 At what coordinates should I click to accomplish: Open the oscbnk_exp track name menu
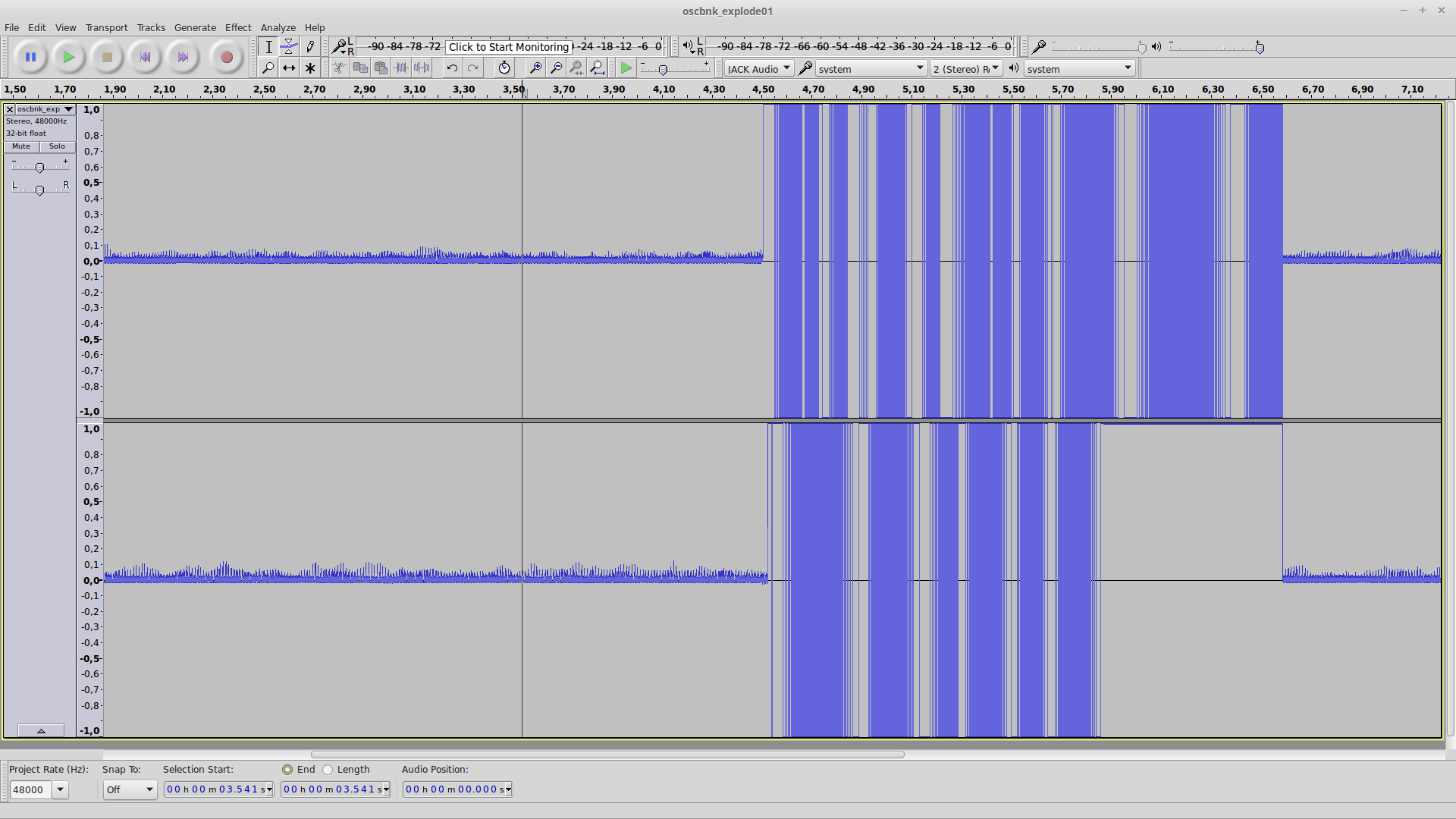(45, 109)
